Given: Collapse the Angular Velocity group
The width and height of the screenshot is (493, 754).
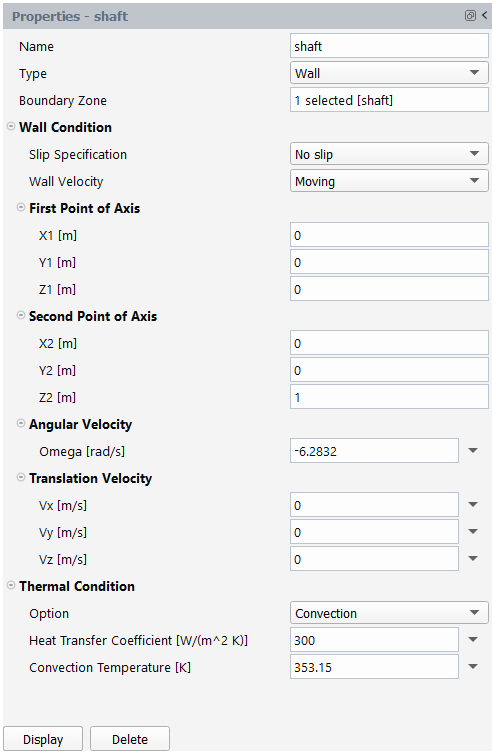Looking at the screenshot, I should tap(21, 423).
